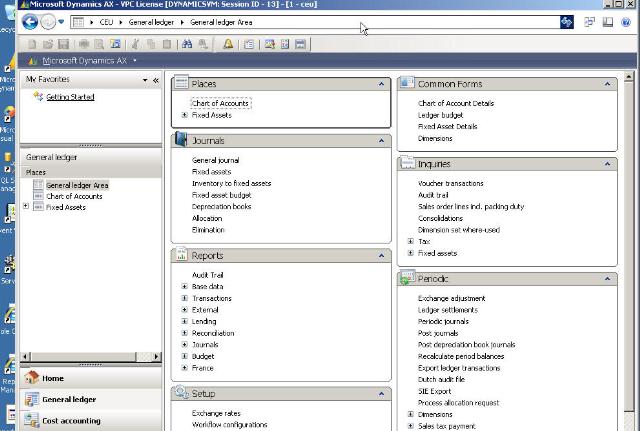Click the Print preview toolbar icon
Screen dimensions: 640x431
point(99,44)
